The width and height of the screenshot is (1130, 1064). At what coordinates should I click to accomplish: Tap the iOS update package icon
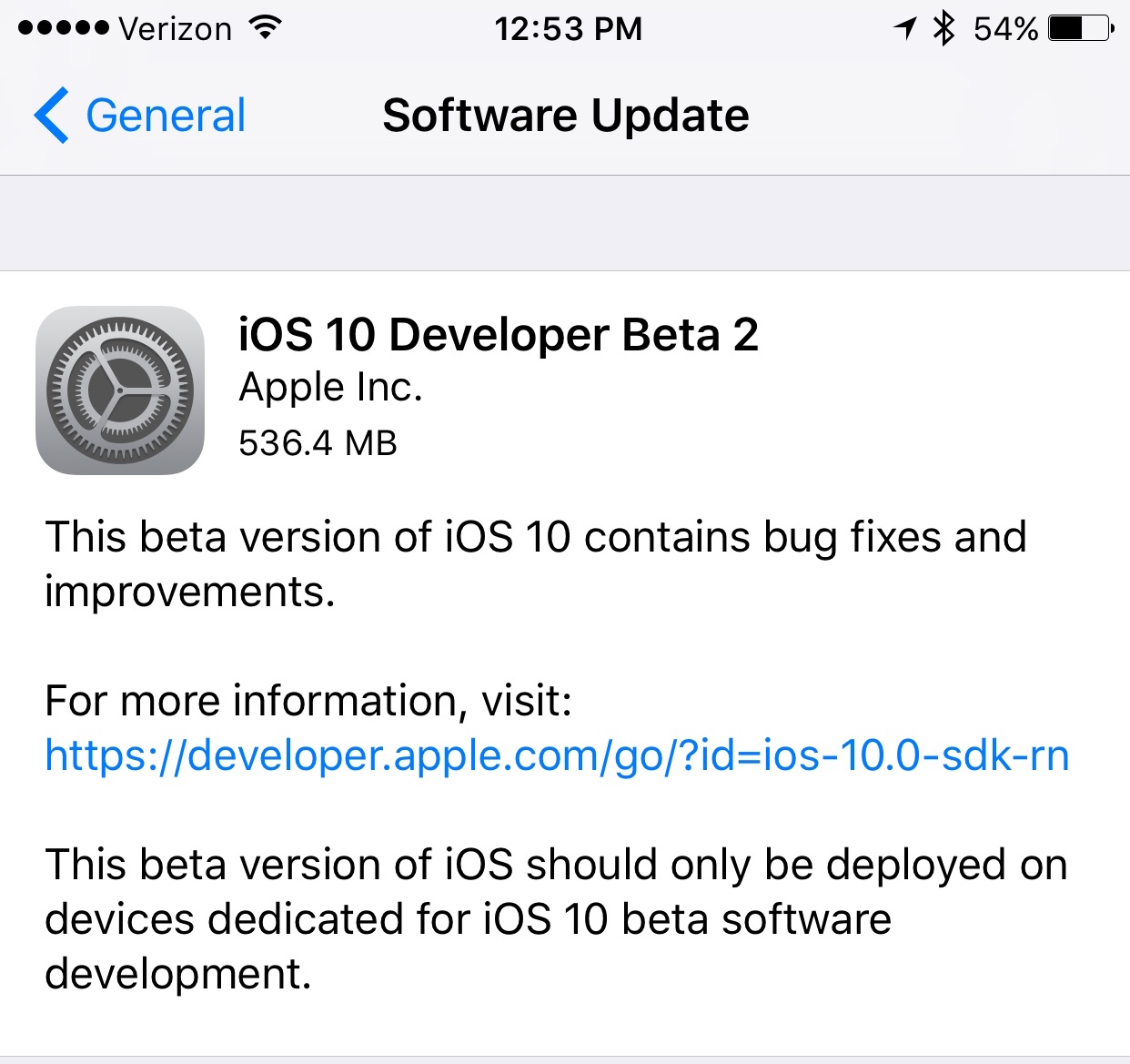[120, 390]
